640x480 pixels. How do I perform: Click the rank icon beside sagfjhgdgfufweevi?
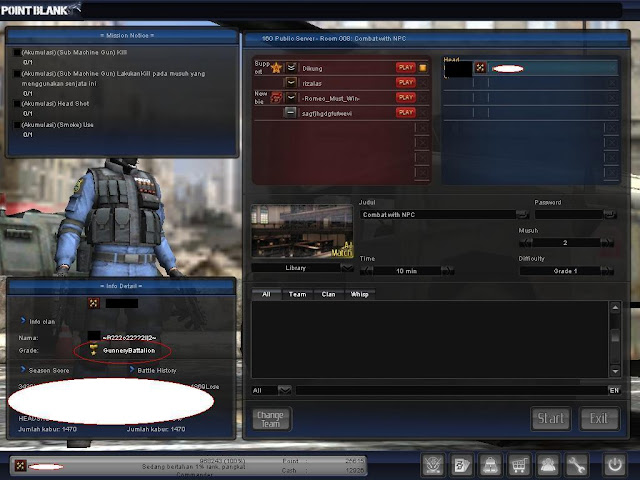coord(290,113)
